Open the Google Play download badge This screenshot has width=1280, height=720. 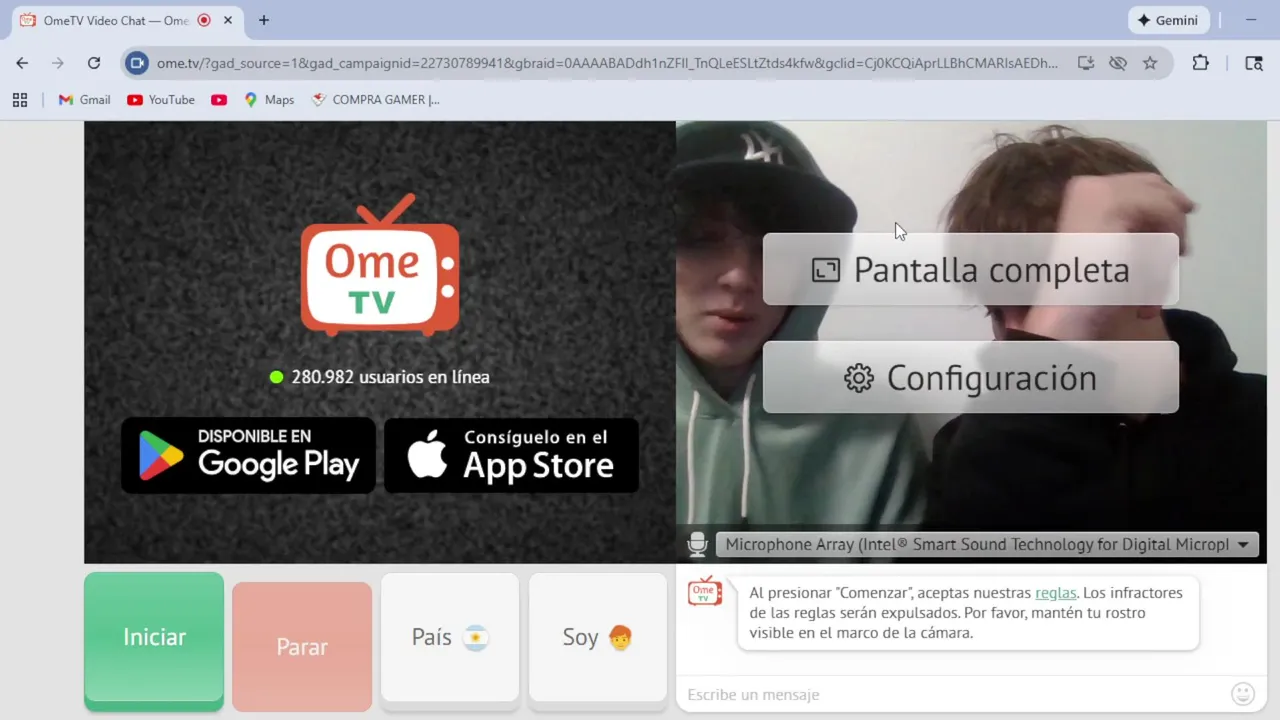[x=248, y=456]
